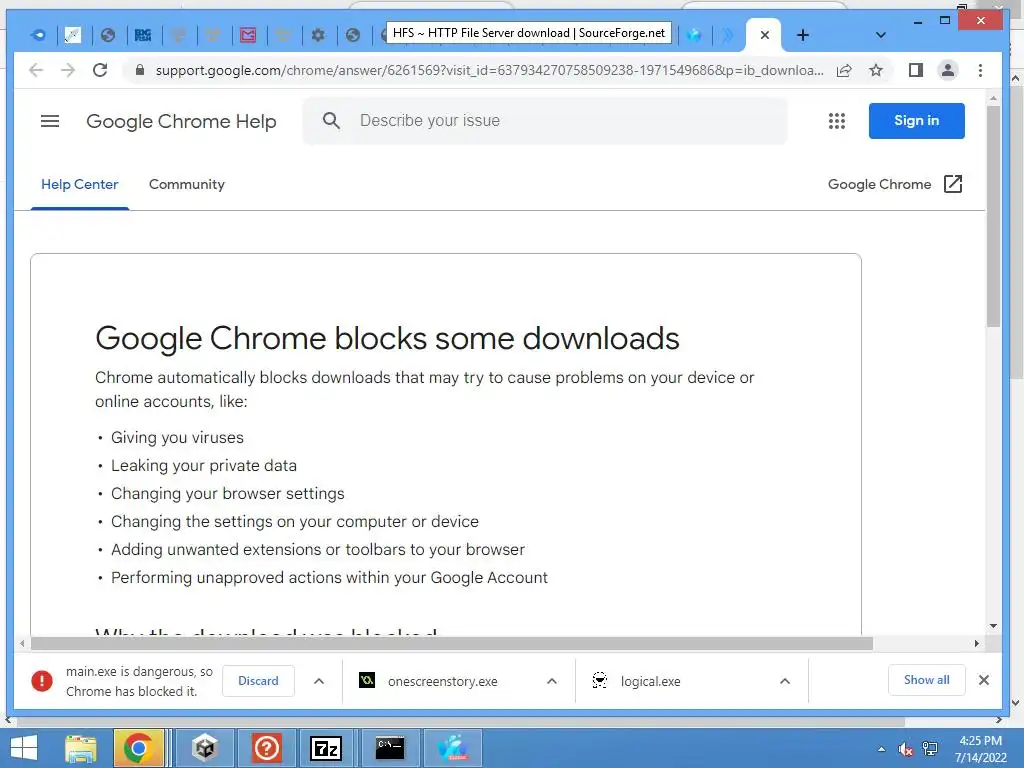This screenshot has height=768, width=1024.
Task: Switch to the first blue icon tab
Action: 38,35
